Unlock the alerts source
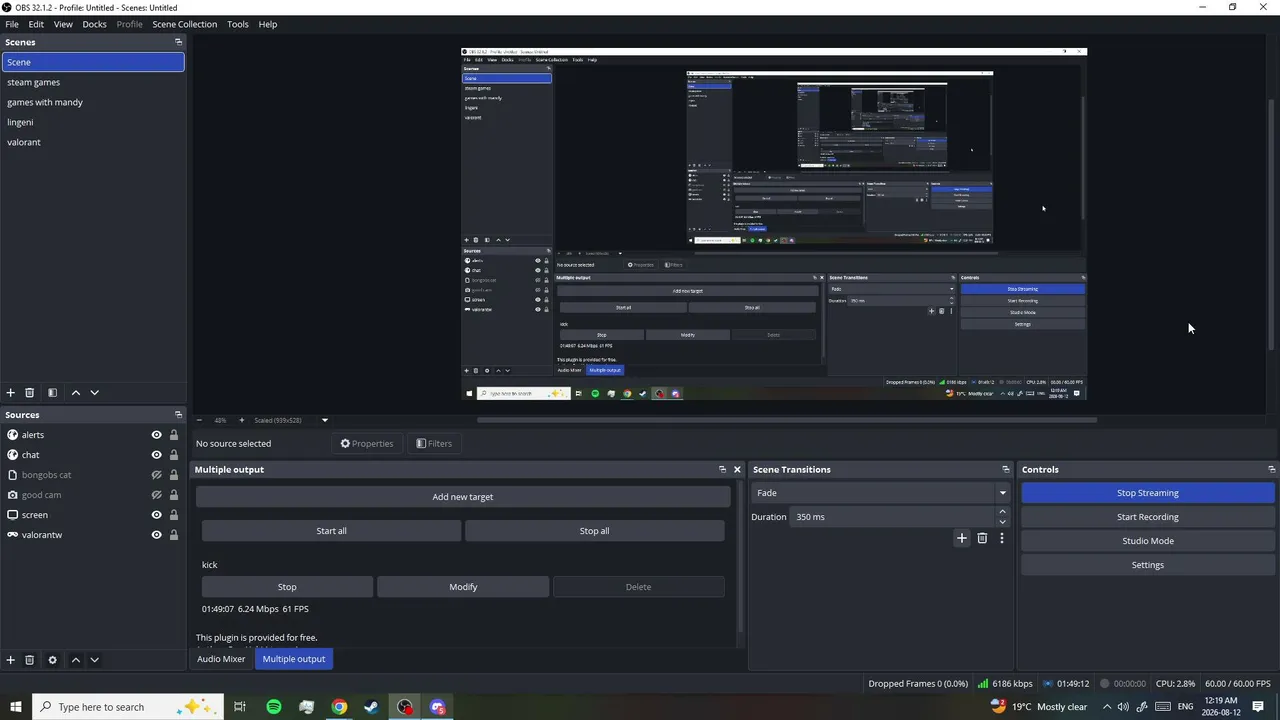 tap(174, 435)
